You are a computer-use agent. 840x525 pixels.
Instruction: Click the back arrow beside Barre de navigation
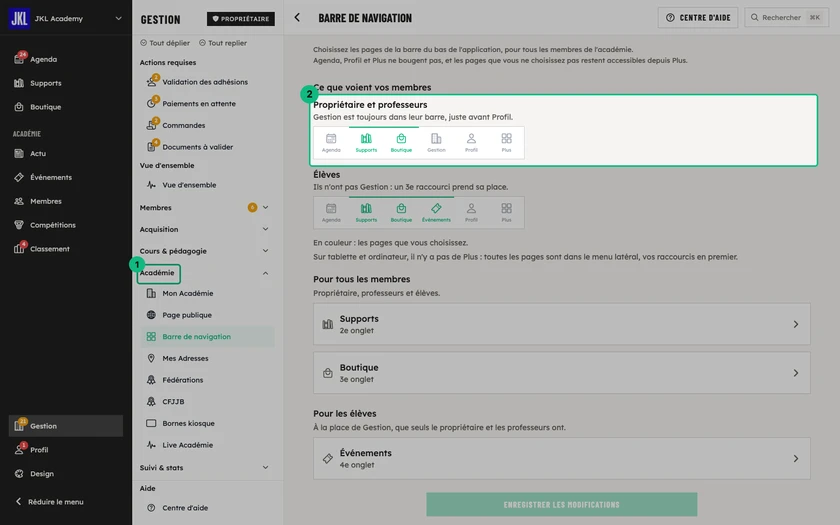coord(297,18)
